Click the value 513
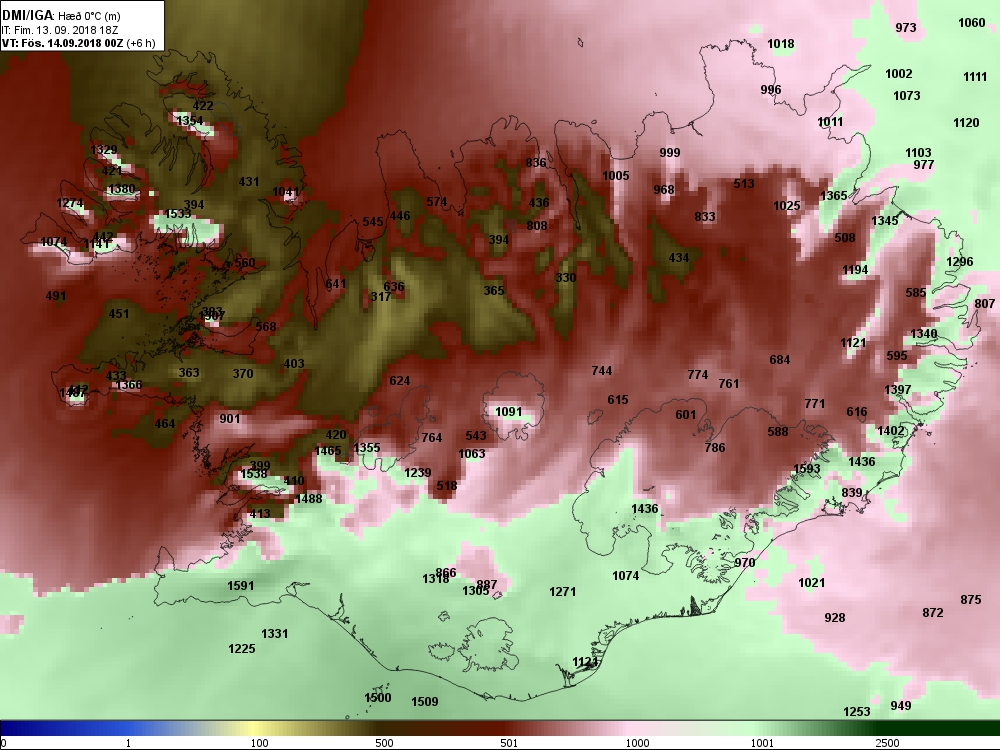Viewport: 1000px width, 750px height. (744, 184)
